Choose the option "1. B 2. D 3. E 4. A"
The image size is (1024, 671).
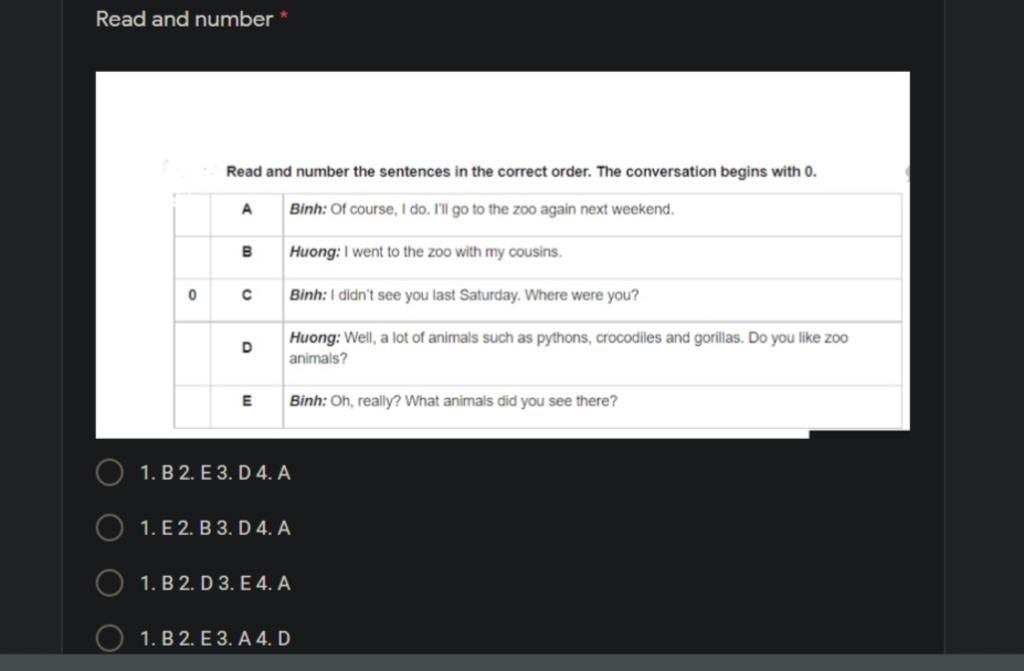tap(109, 583)
